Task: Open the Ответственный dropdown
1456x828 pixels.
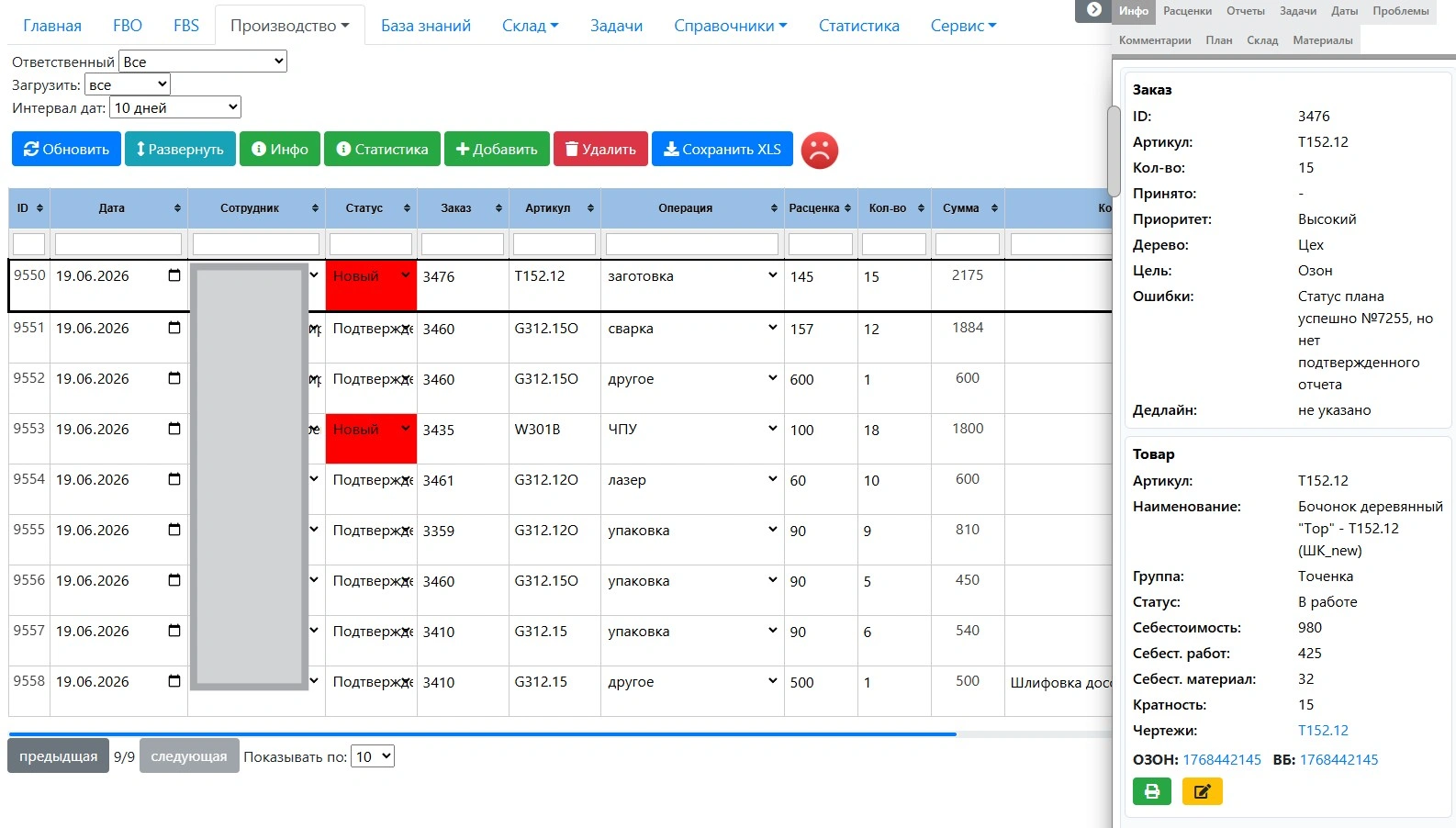Action: click(203, 62)
